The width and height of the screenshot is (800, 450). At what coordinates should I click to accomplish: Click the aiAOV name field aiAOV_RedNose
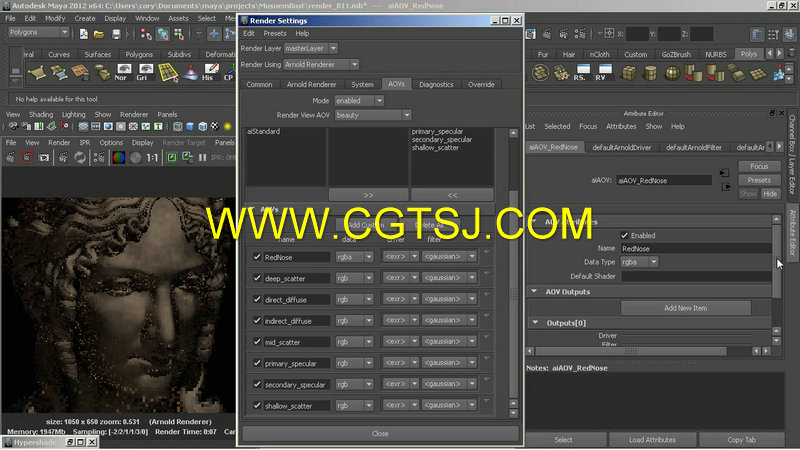coord(663,180)
